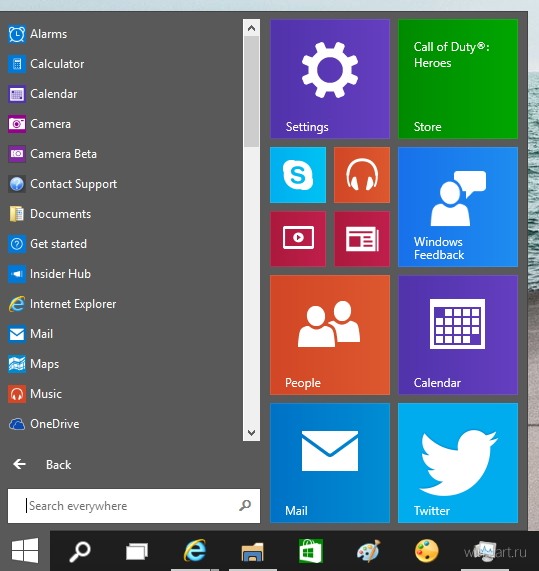Open the Settings tile
This screenshot has height=571, width=539.
coord(330,79)
